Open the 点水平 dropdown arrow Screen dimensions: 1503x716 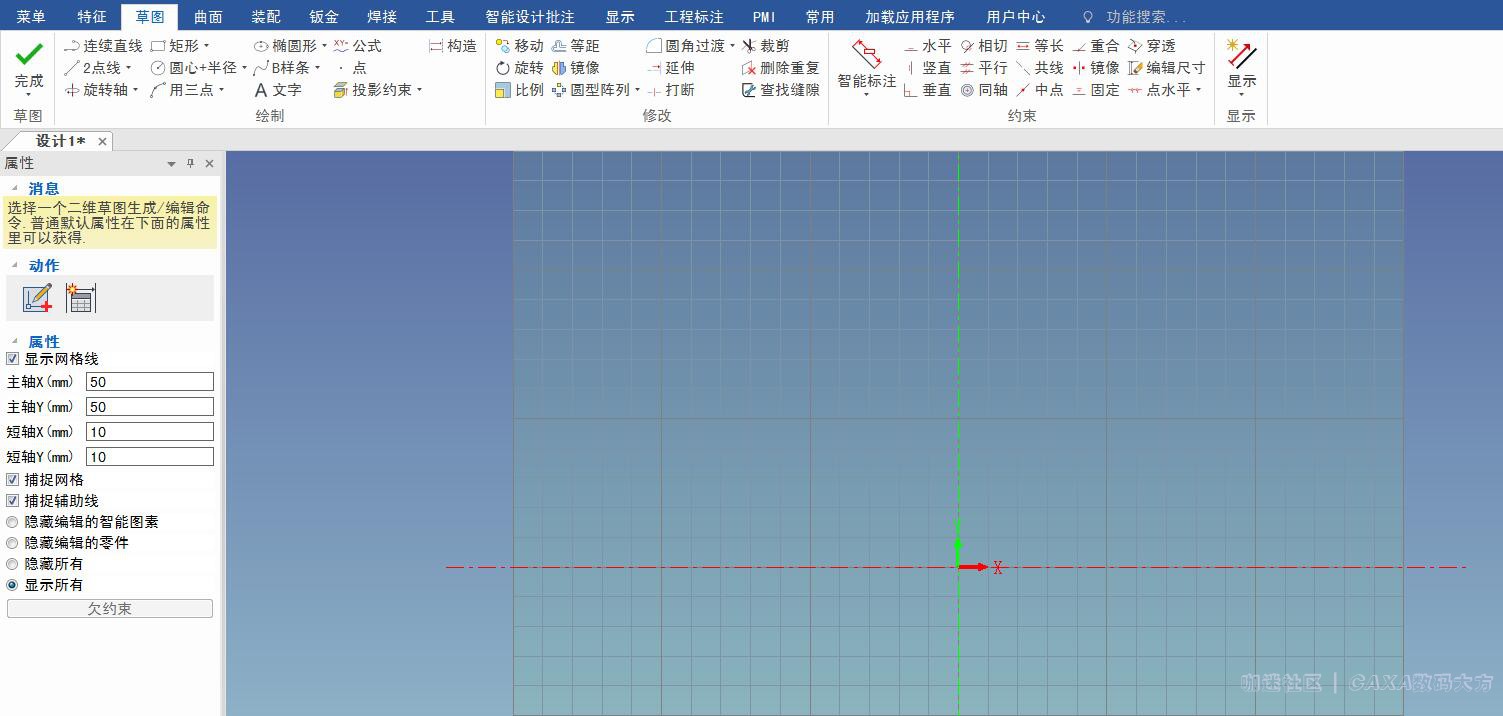tap(1198, 90)
